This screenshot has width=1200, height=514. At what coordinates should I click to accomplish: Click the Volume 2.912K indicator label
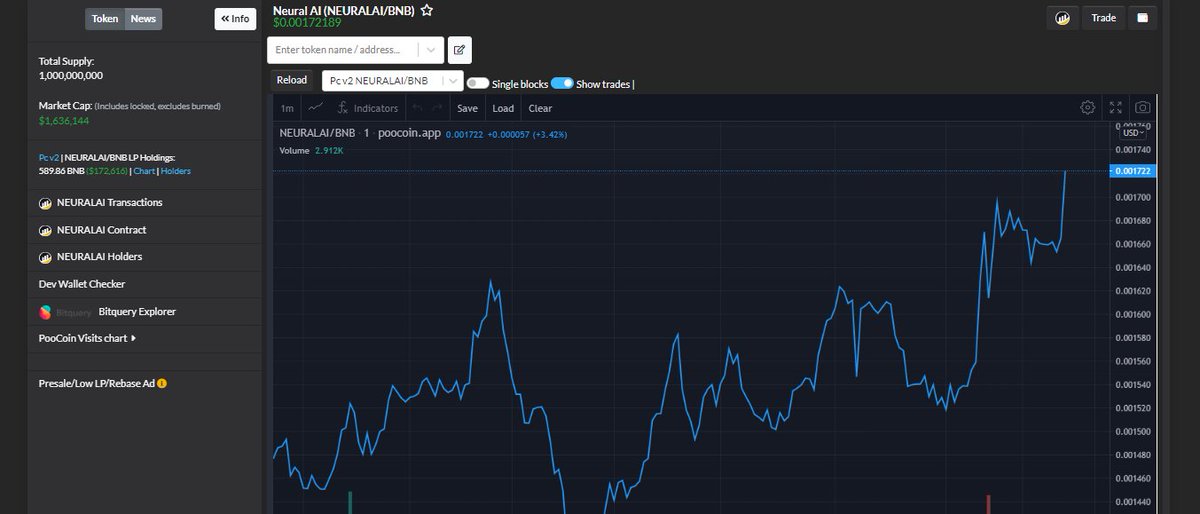pyautogui.click(x=312, y=151)
